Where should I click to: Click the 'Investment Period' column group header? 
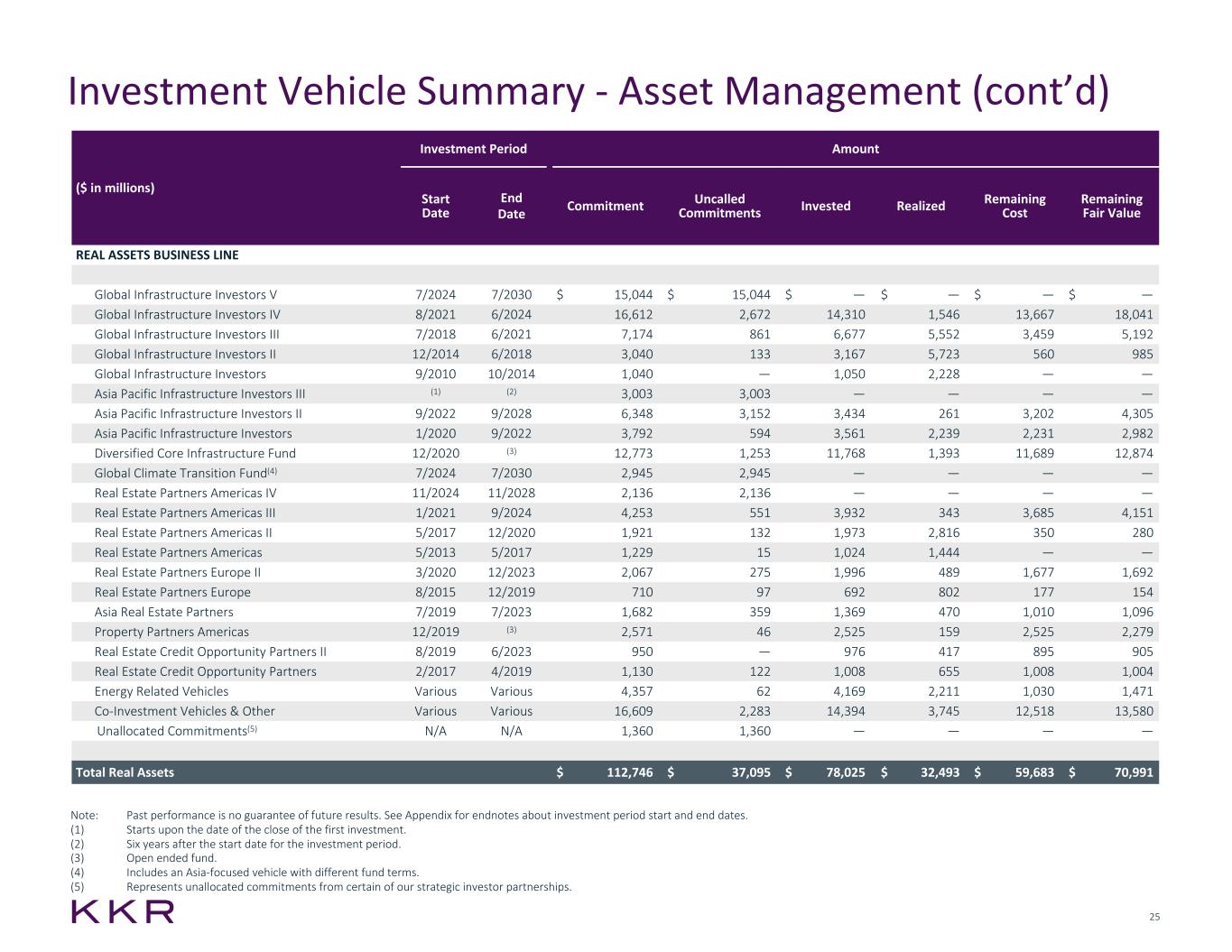coord(473,149)
